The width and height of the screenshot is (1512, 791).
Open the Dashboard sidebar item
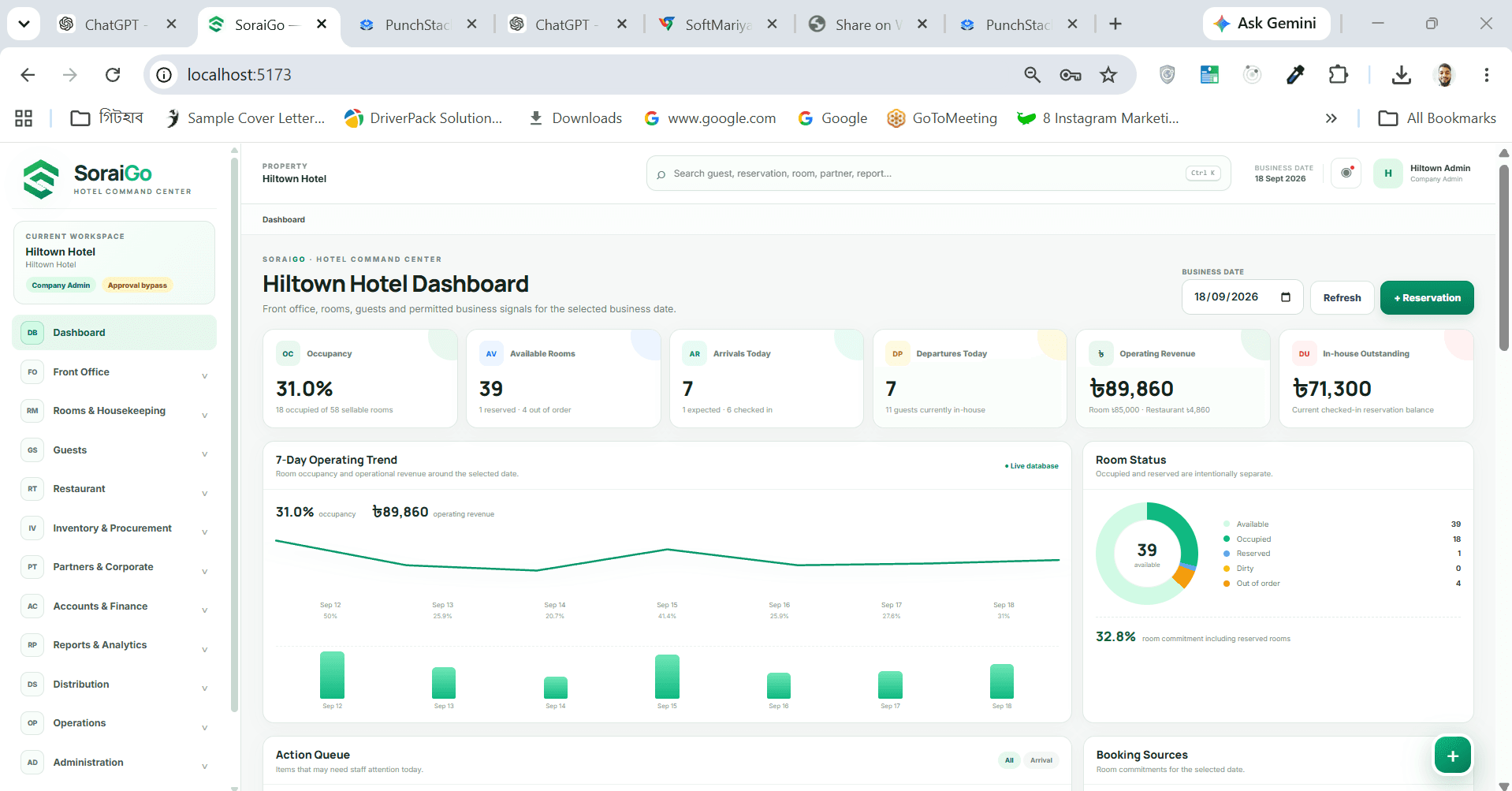[x=114, y=333]
